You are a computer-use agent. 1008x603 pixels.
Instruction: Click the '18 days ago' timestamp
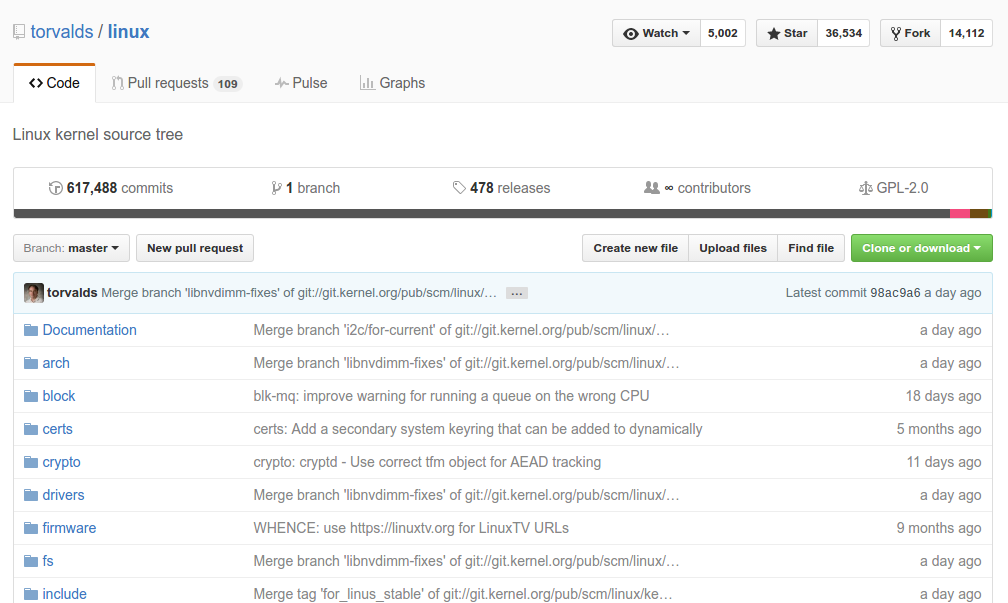tap(943, 396)
